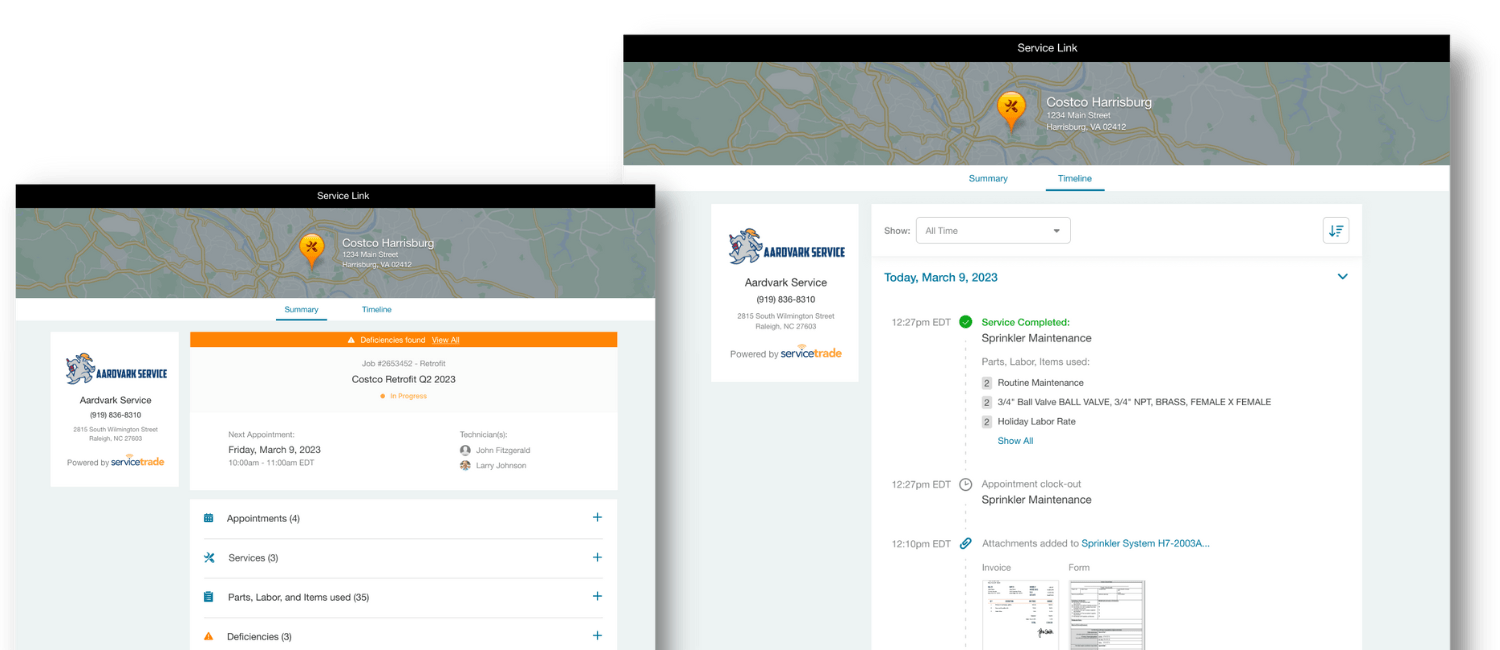1500x650 pixels.
Task: Click Routine Maintenance item text
Action: click(x=1040, y=383)
